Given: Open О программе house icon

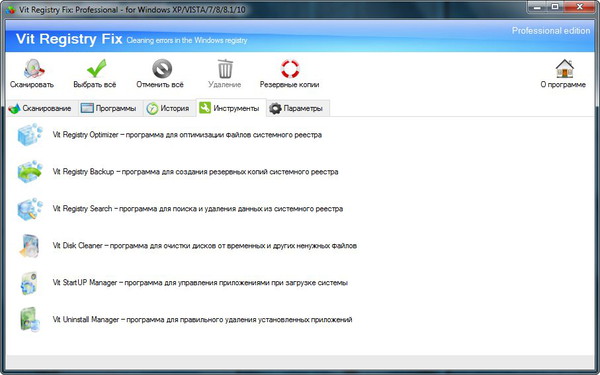Looking at the screenshot, I should pos(564,69).
